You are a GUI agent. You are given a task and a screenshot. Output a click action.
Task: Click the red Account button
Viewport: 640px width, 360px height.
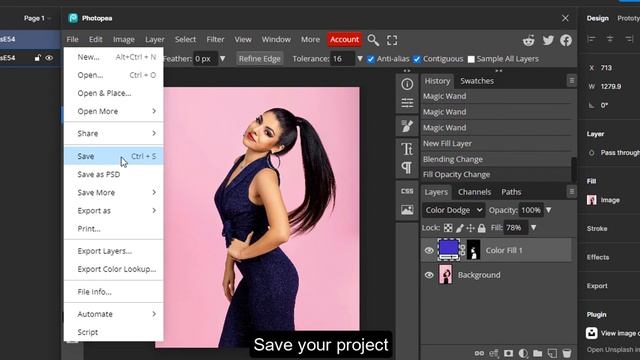tap(344, 39)
